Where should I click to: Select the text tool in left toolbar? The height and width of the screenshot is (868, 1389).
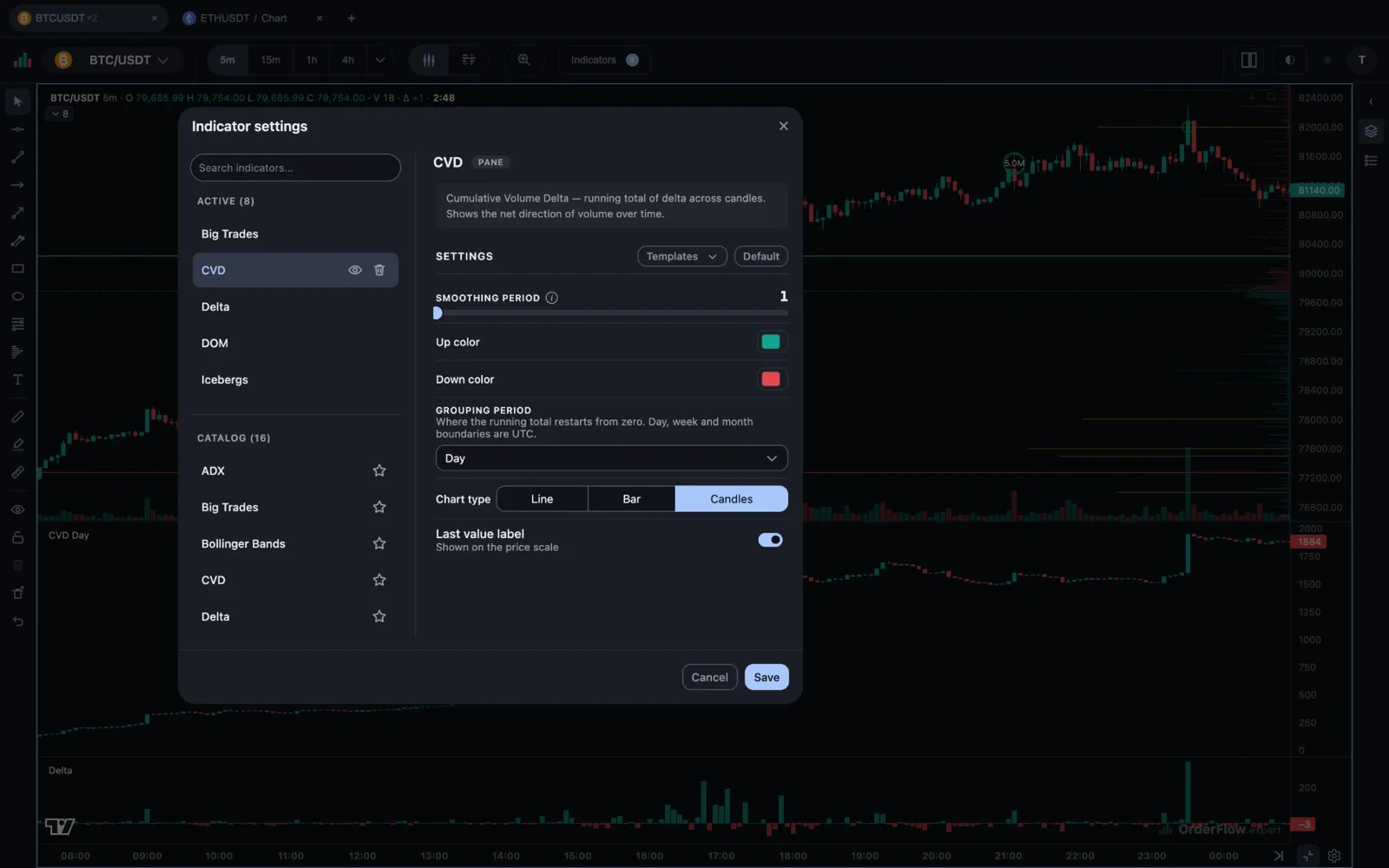point(17,380)
